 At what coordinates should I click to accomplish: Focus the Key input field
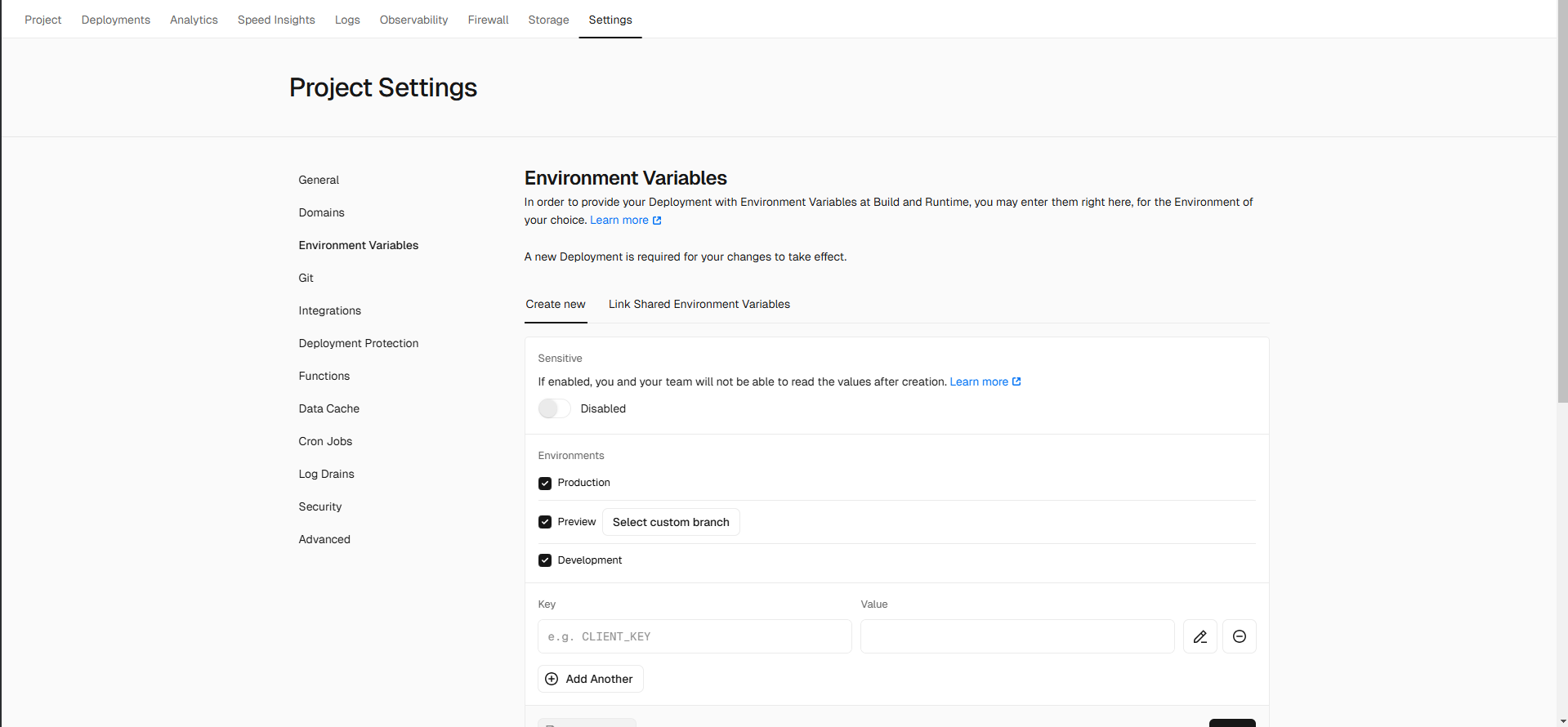pos(695,636)
